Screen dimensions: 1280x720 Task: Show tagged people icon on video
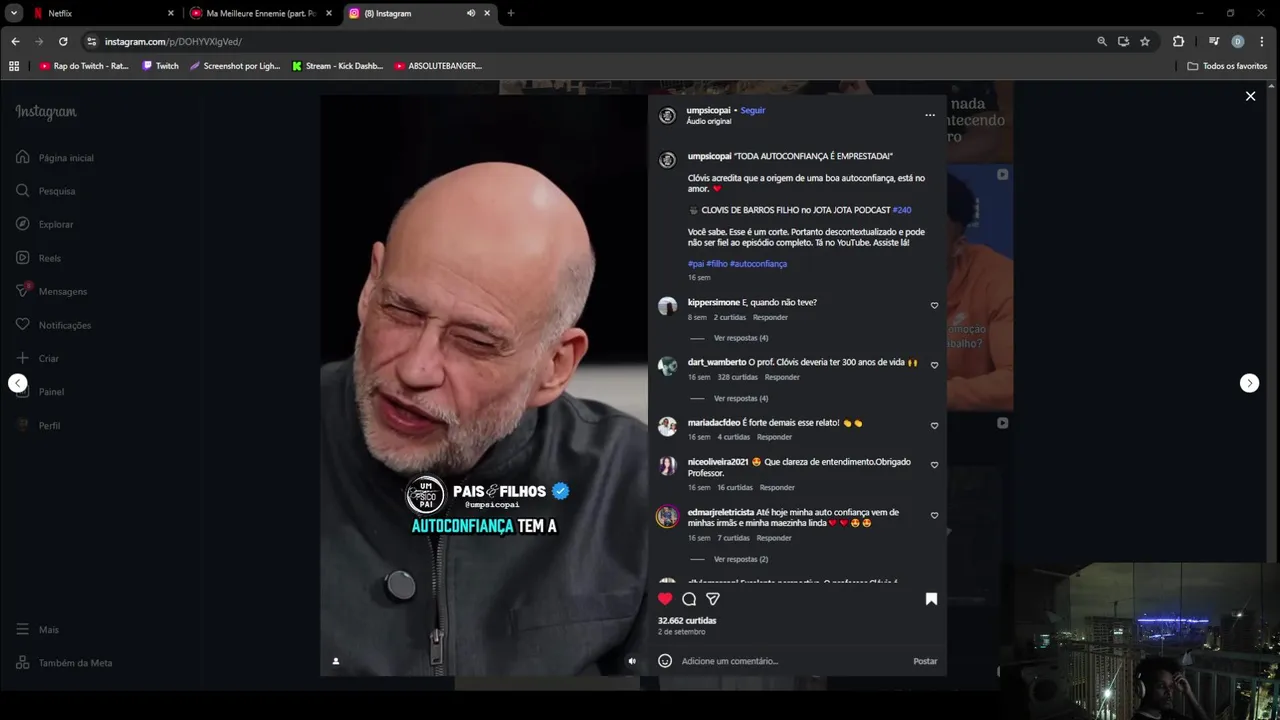pos(335,661)
